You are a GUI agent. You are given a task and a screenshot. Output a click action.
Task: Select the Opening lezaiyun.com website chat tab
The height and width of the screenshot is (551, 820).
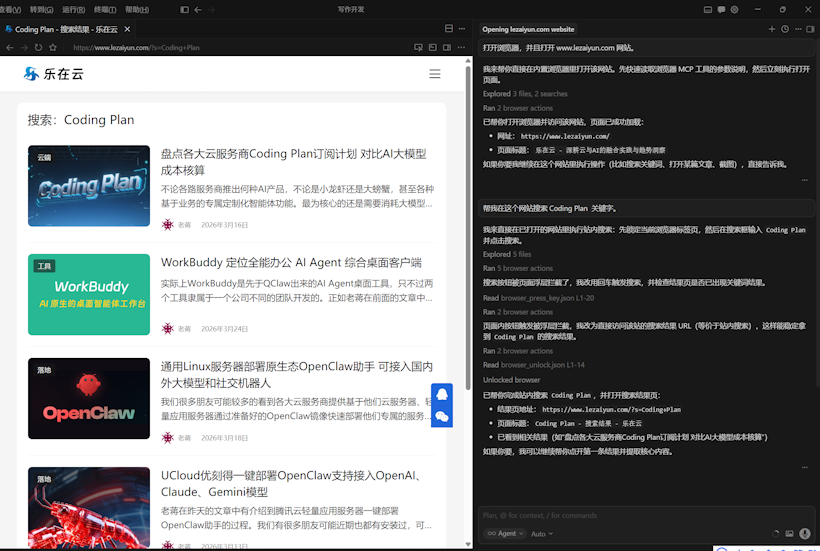(528, 29)
